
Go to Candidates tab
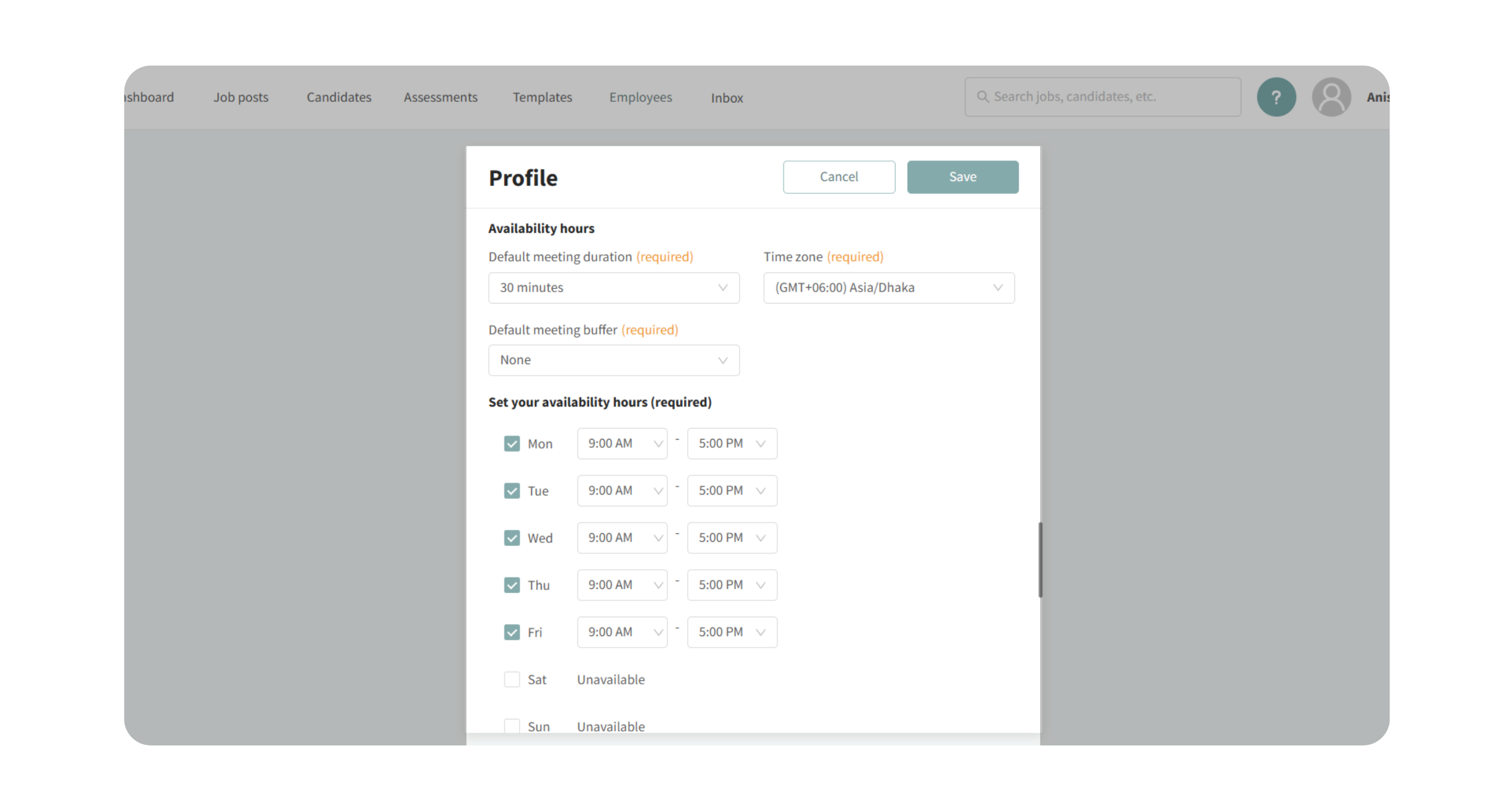339,97
